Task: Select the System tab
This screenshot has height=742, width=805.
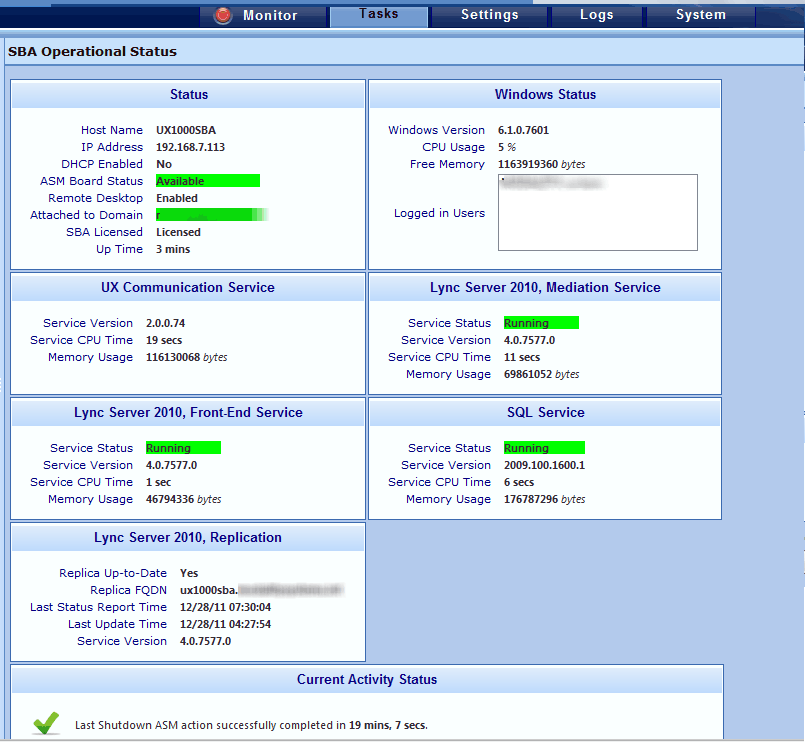Action: (x=700, y=15)
